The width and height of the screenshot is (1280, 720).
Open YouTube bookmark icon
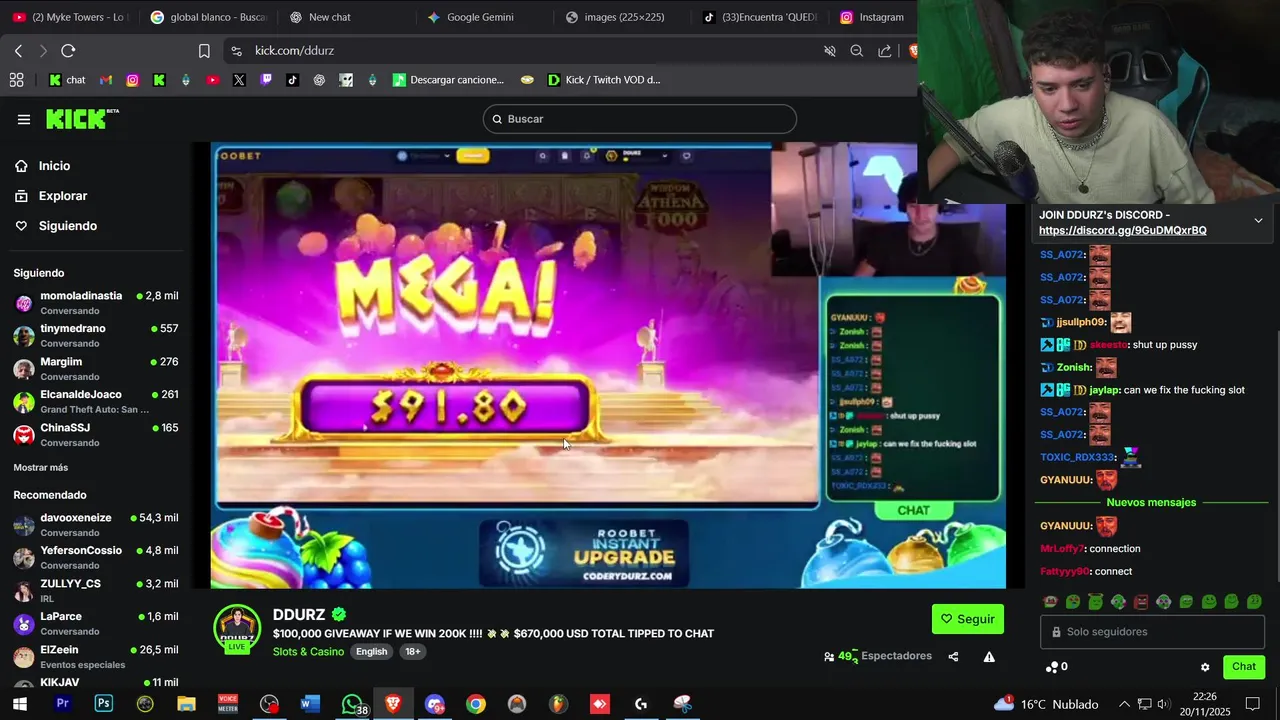[212, 80]
